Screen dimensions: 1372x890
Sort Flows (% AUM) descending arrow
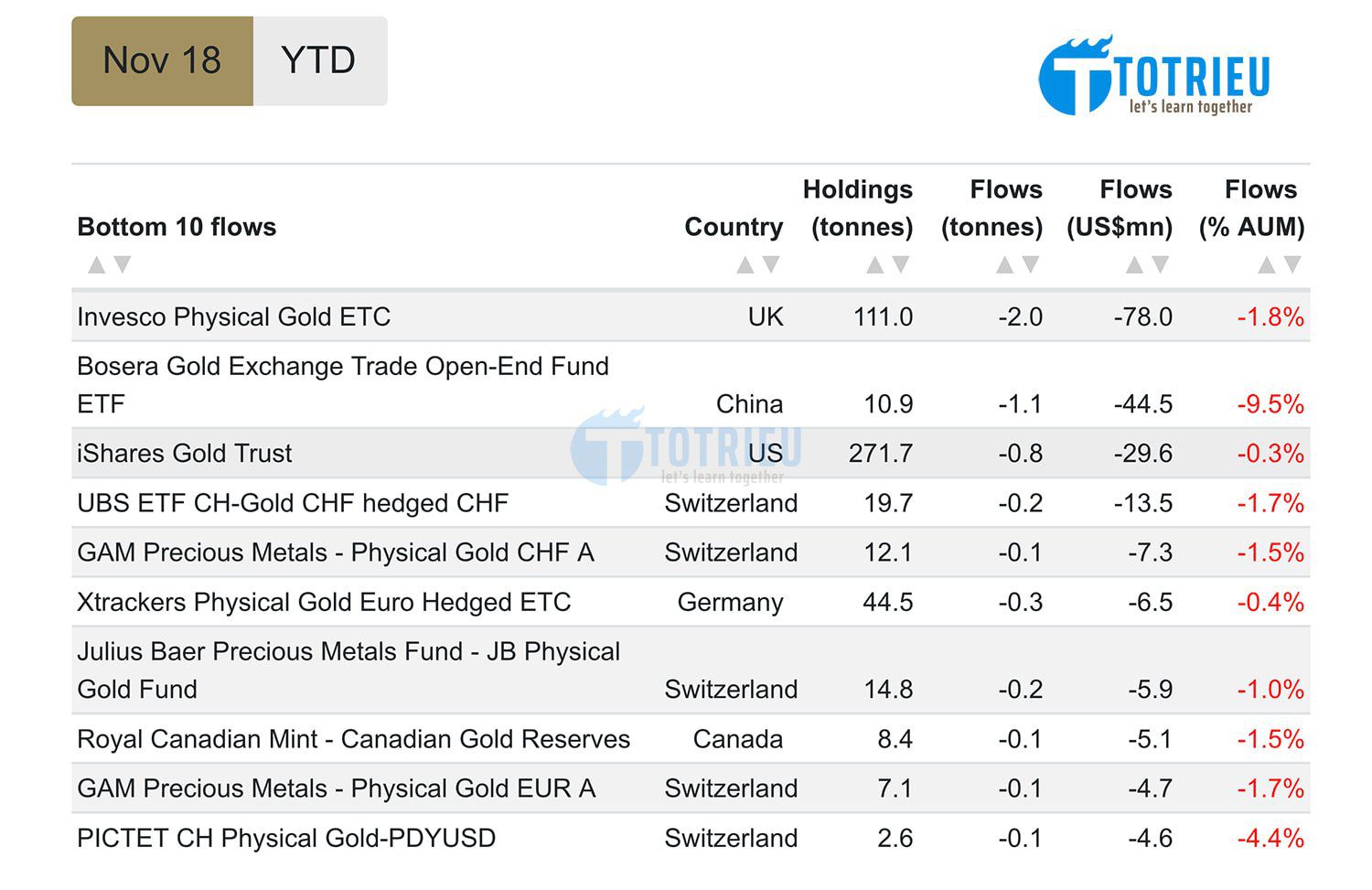click(1292, 264)
